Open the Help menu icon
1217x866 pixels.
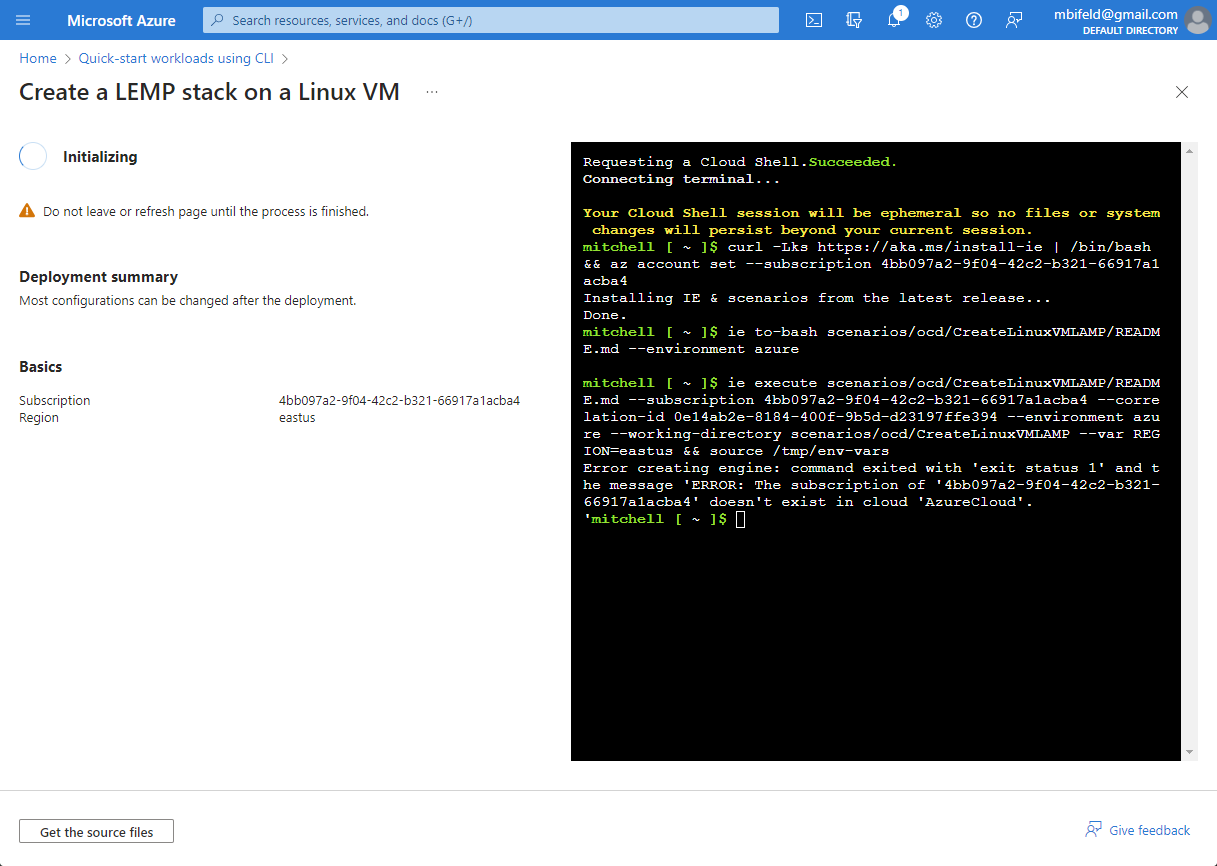click(x=973, y=20)
